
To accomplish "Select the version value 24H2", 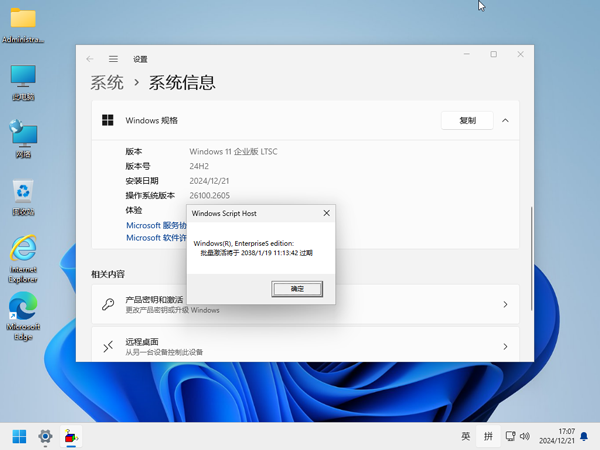I will 199,166.
